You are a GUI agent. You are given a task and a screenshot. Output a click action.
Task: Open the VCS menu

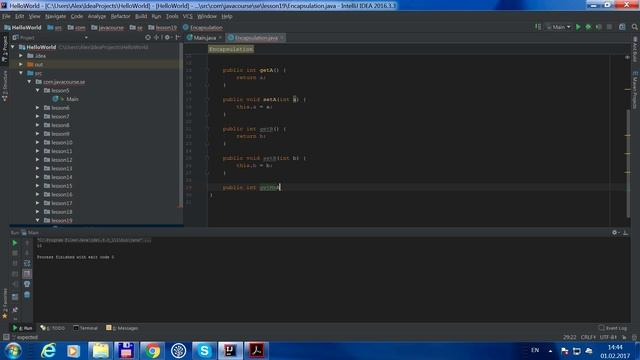[x=187, y=16]
